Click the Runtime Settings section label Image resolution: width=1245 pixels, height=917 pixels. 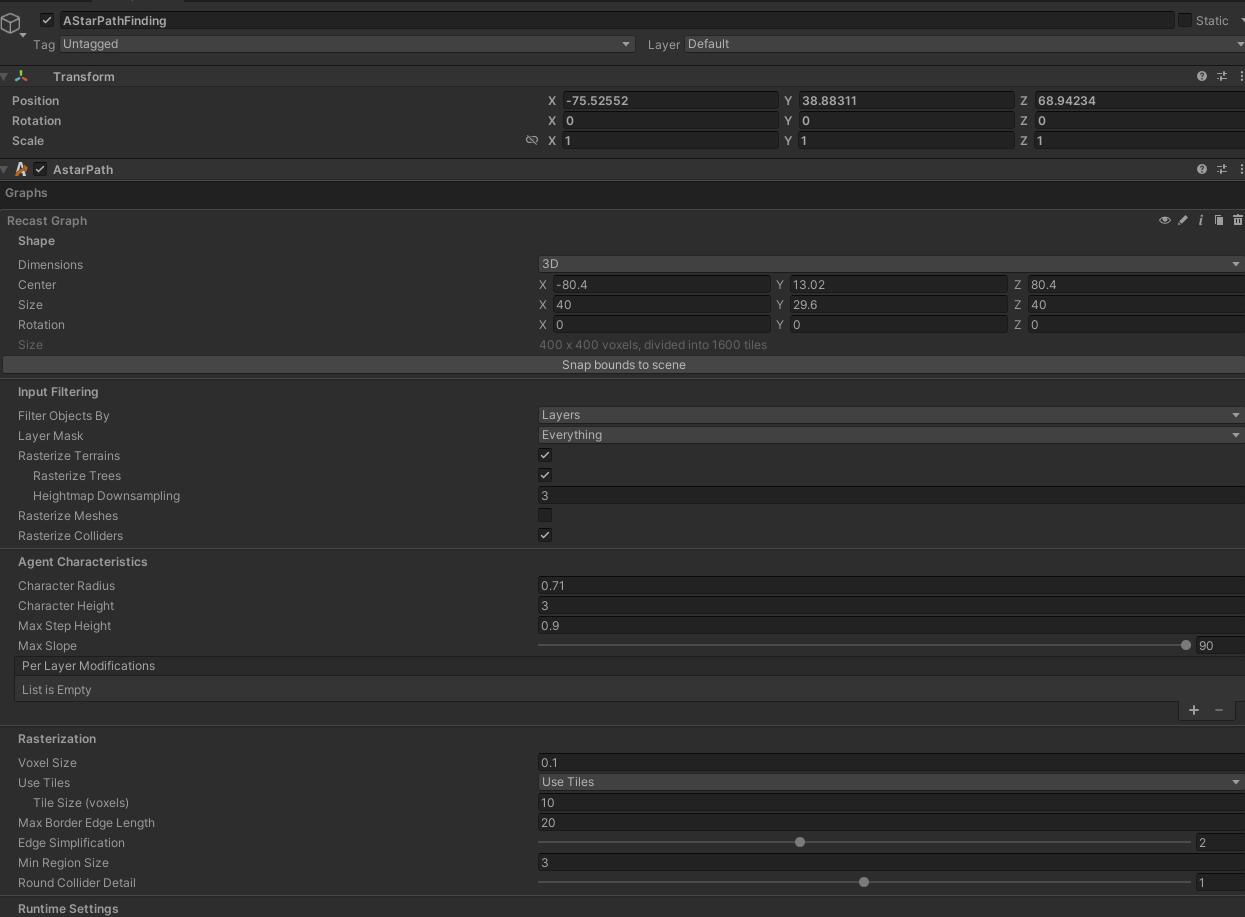68,909
